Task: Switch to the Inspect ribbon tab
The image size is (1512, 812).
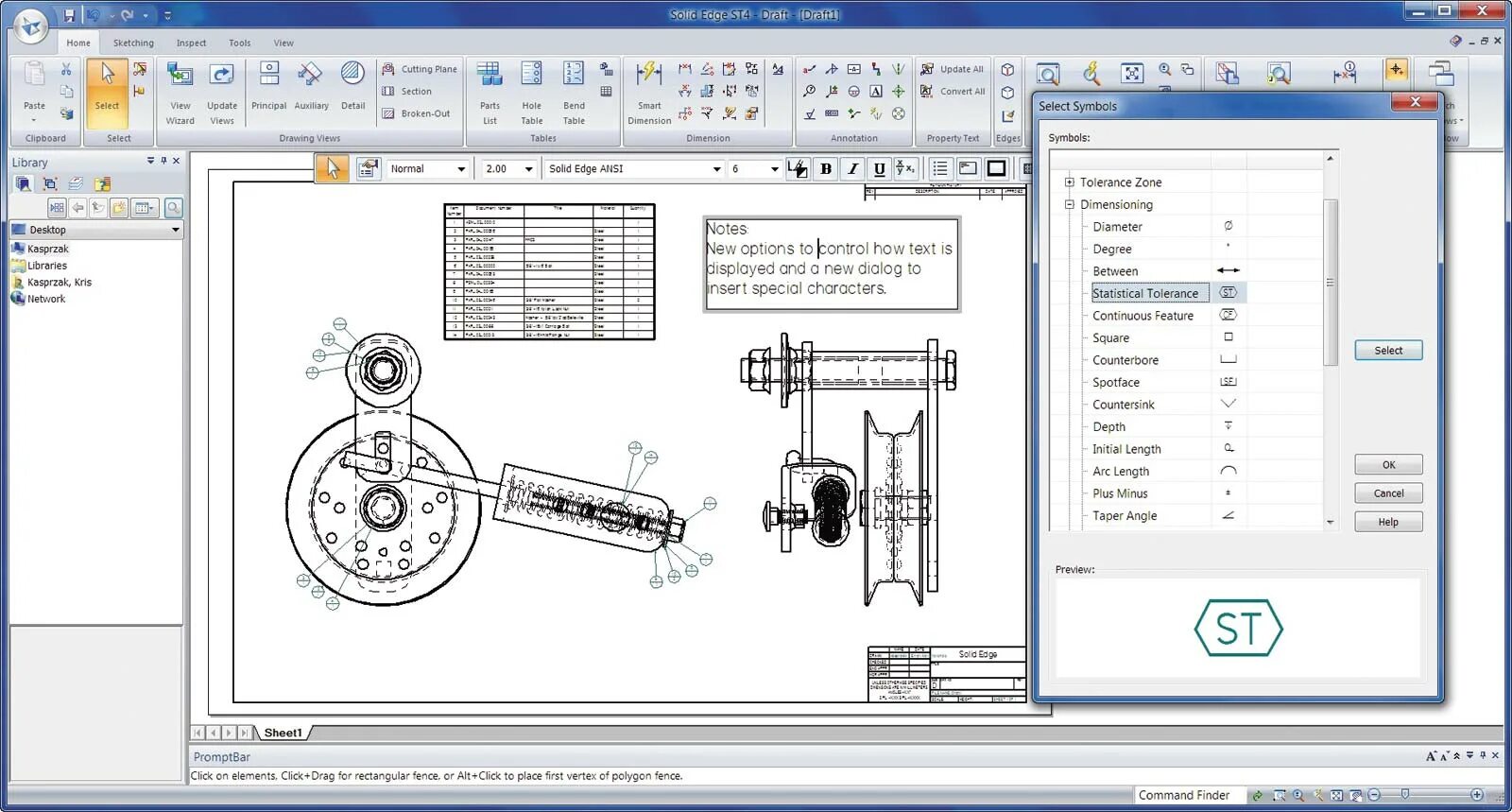Action: (x=191, y=43)
